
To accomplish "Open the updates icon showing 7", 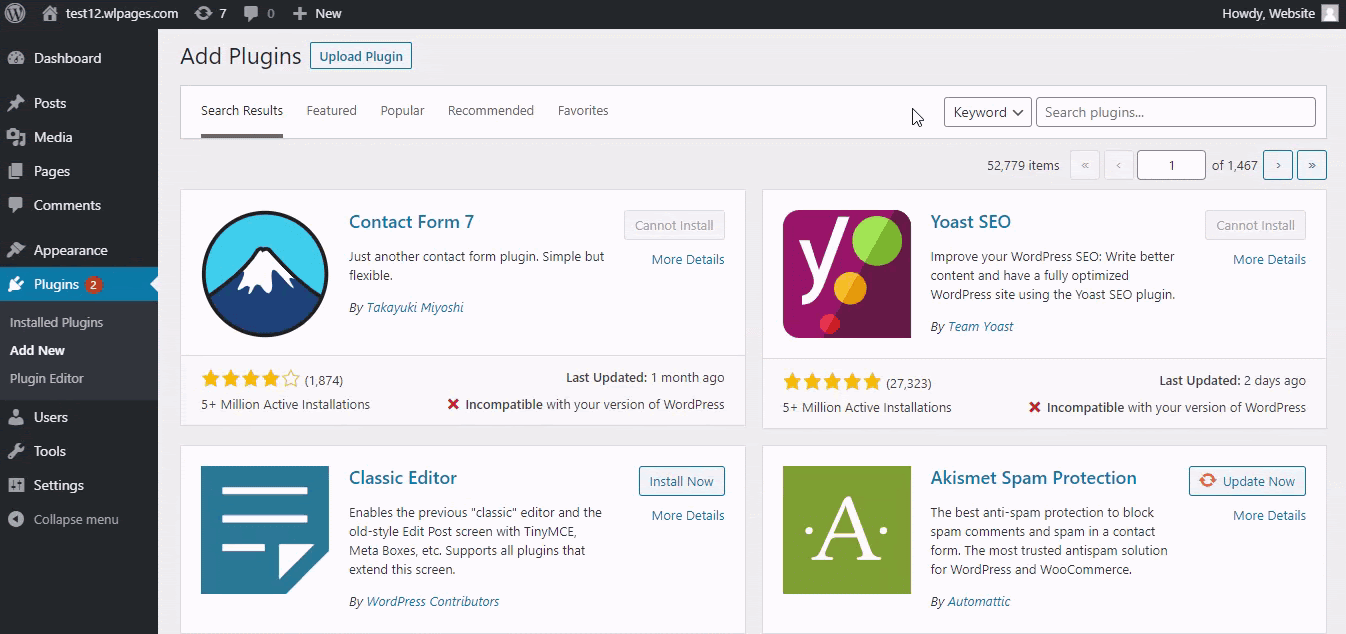I will tap(203, 13).
